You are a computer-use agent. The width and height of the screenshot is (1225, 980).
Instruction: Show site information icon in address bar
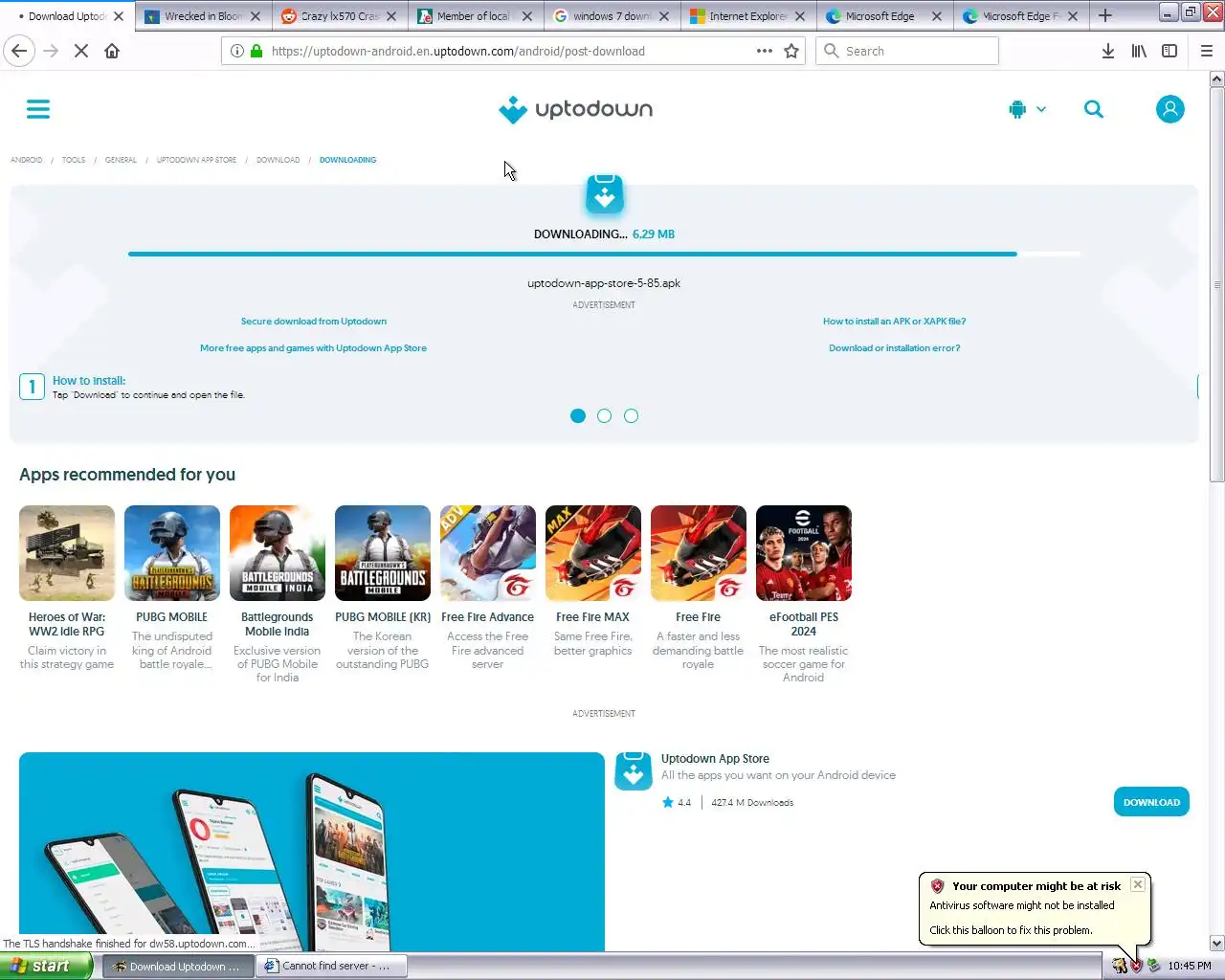pyautogui.click(x=236, y=51)
